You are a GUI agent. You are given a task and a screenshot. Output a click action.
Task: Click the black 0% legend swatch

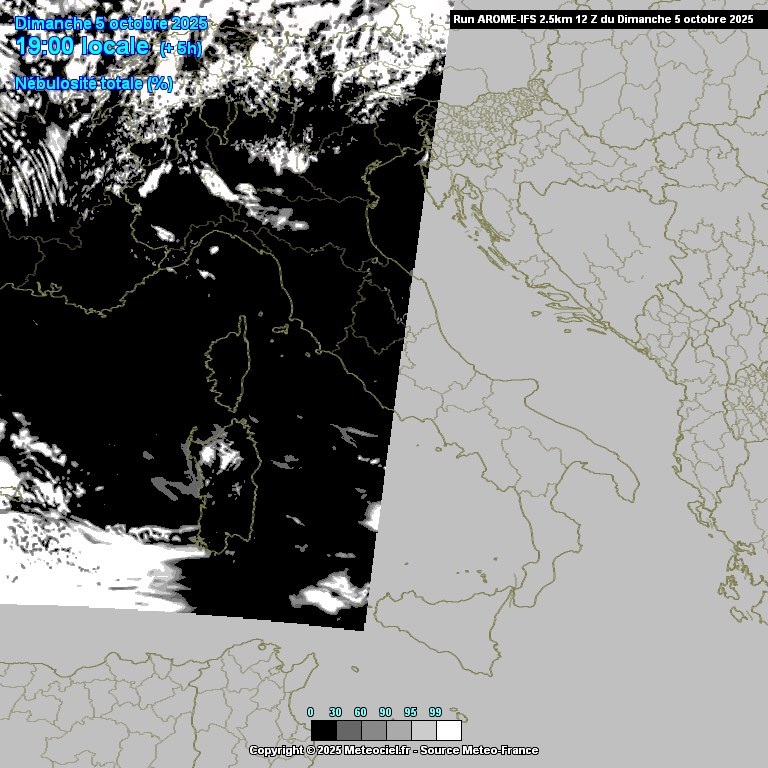pos(324,730)
